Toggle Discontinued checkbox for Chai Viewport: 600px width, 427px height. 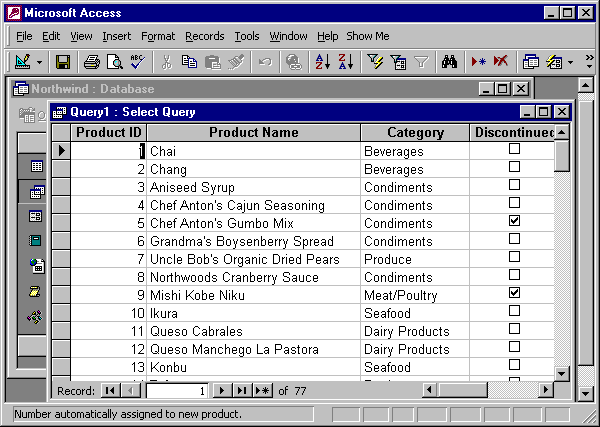coord(514,148)
